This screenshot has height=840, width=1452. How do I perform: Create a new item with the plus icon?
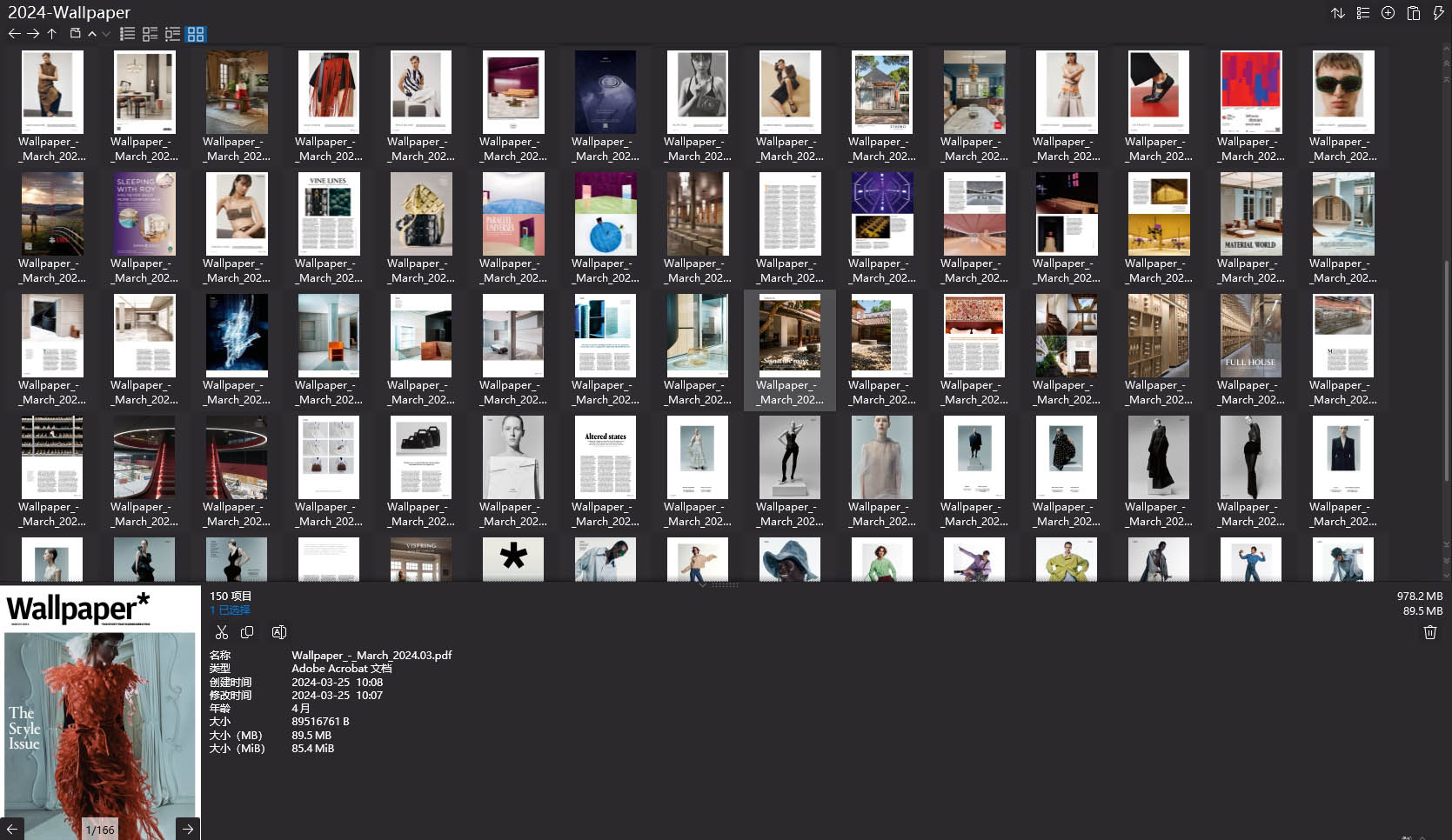point(1387,13)
